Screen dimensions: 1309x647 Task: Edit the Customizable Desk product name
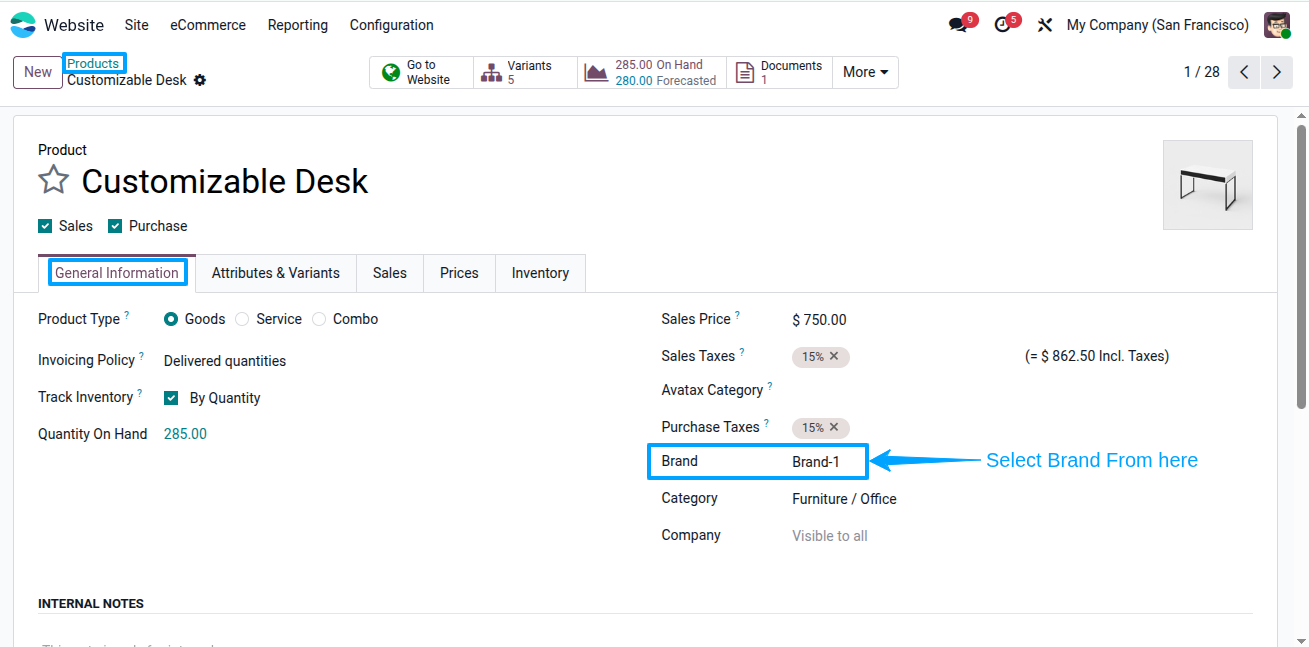[x=225, y=181]
